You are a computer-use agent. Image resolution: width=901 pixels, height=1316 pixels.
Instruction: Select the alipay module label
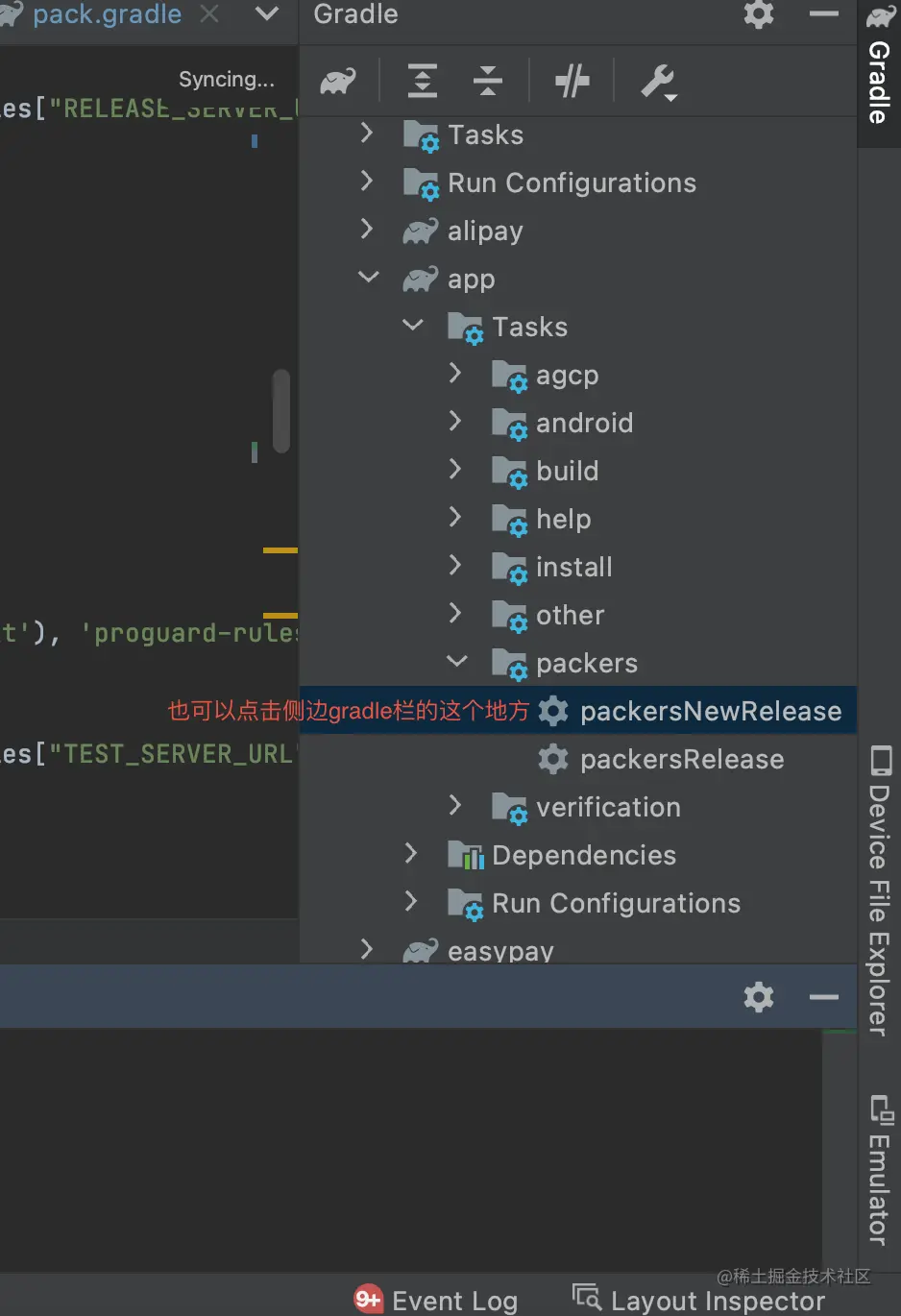[x=485, y=232]
